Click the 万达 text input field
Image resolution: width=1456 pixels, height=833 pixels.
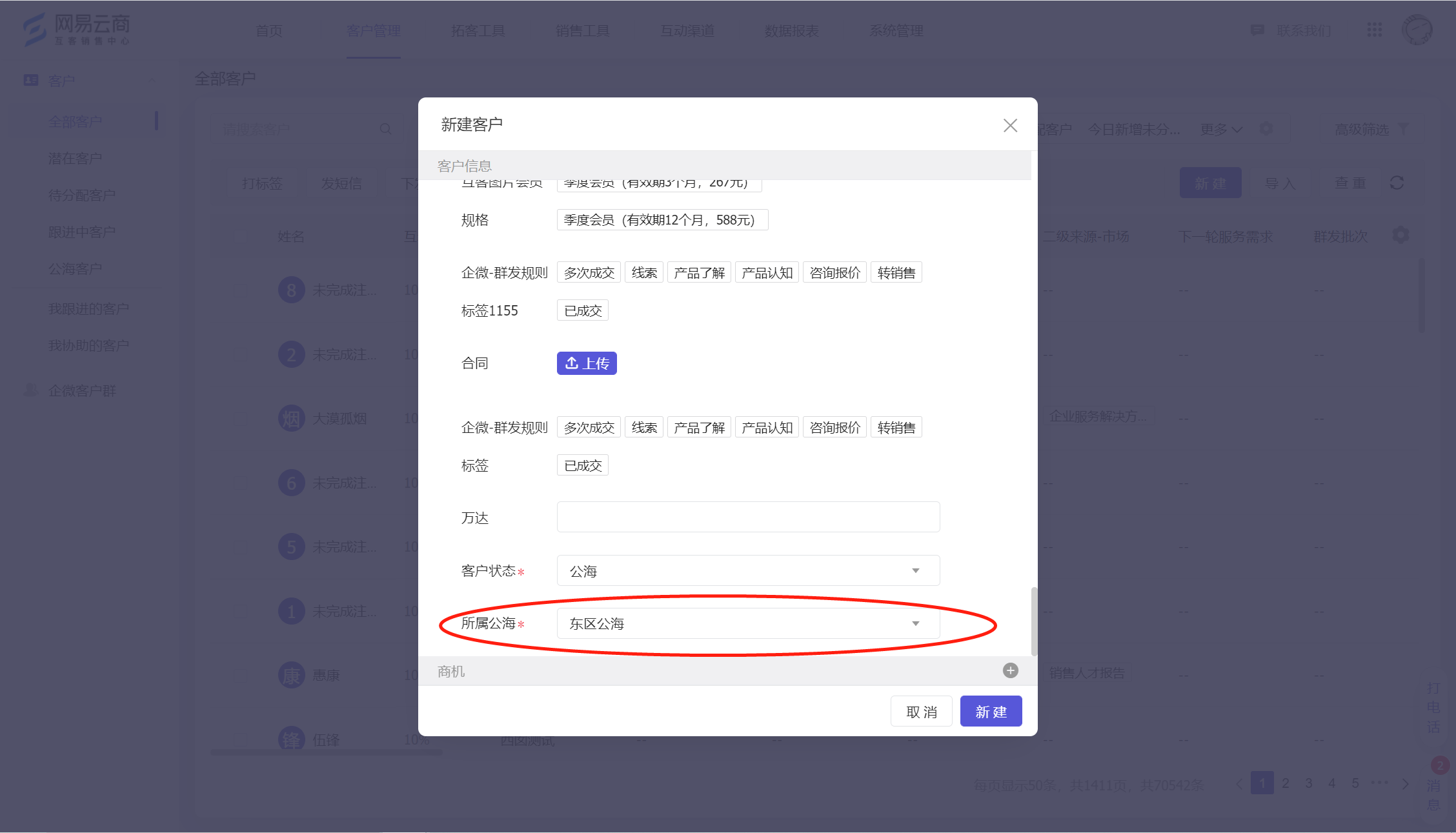(748, 517)
